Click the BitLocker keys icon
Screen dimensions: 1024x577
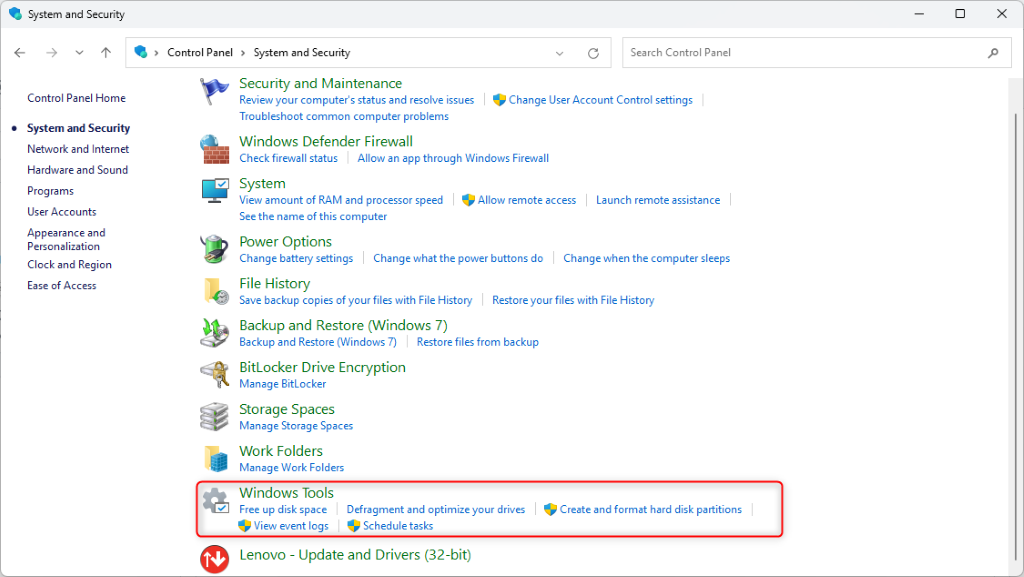coord(214,375)
